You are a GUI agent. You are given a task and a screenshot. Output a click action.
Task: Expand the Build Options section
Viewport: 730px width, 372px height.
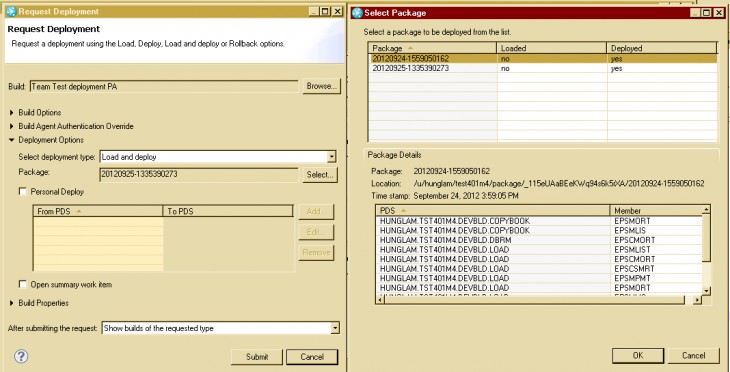[12, 113]
